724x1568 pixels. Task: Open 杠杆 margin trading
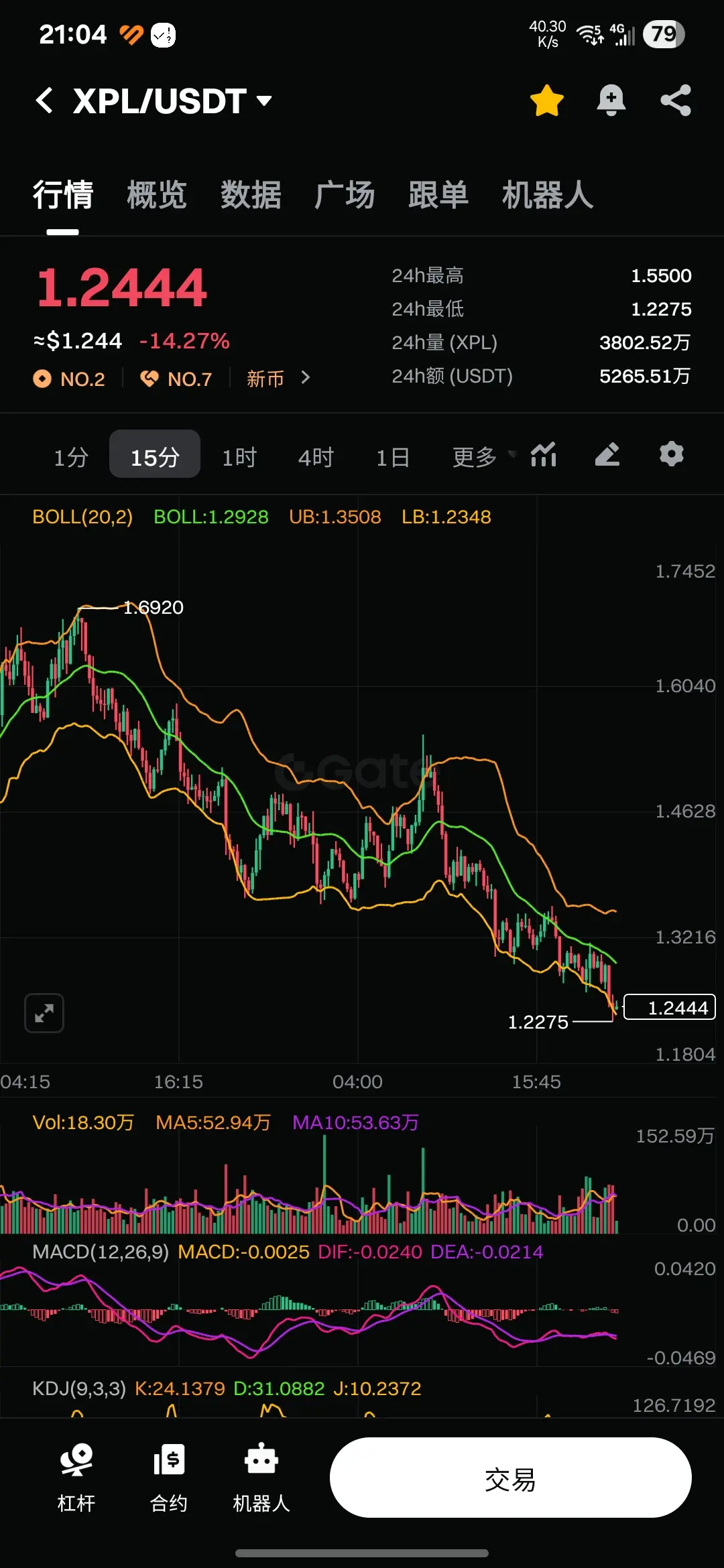(x=76, y=1478)
